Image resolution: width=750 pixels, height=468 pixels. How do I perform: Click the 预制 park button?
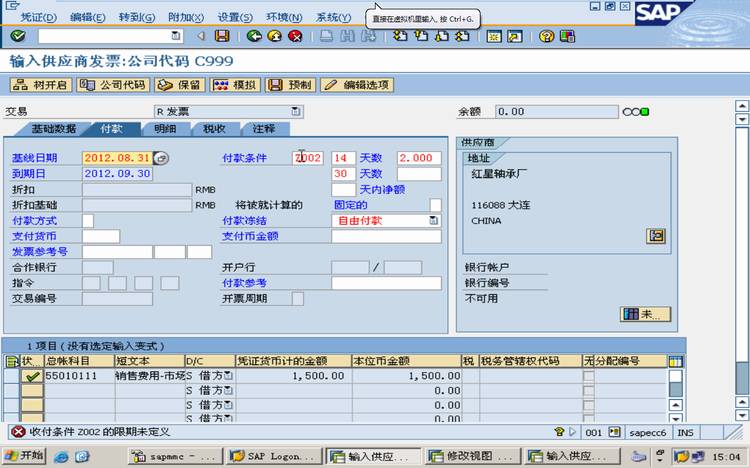point(290,85)
